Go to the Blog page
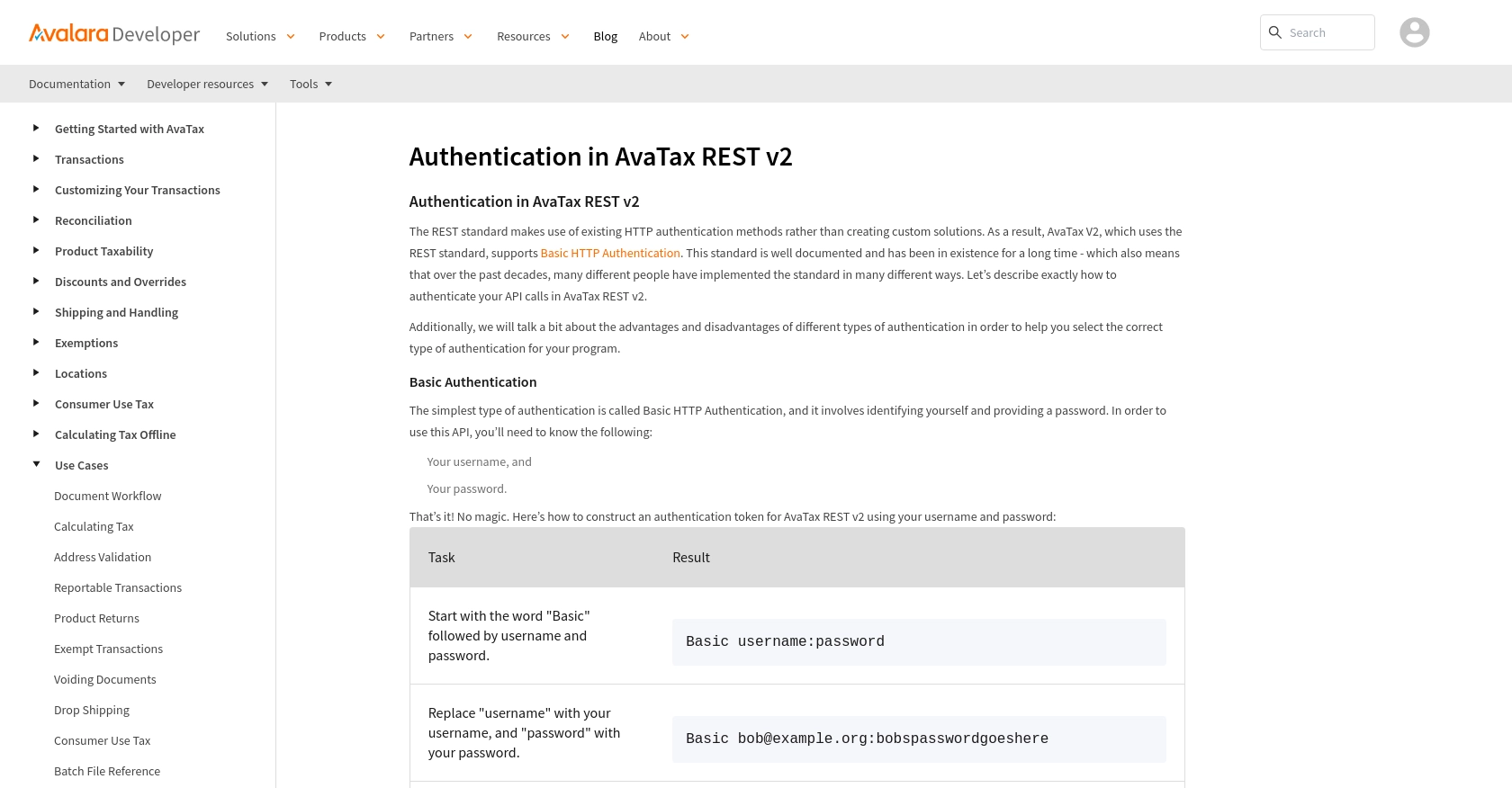The image size is (1512, 788). click(x=605, y=36)
